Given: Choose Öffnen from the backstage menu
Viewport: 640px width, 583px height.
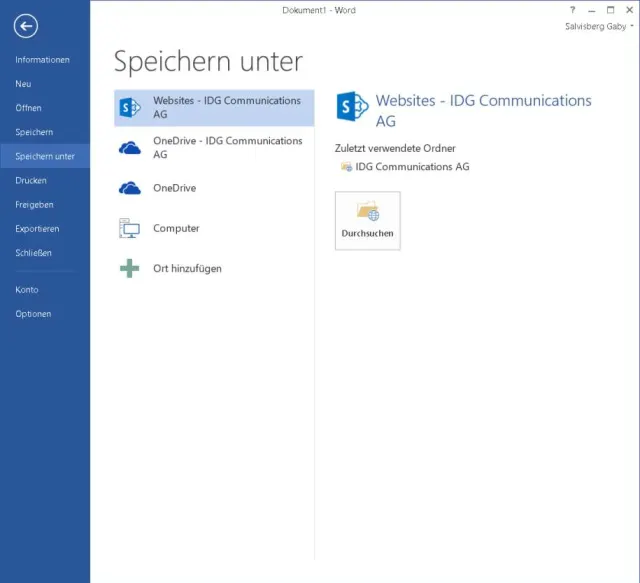Looking at the screenshot, I should coord(28,108).
